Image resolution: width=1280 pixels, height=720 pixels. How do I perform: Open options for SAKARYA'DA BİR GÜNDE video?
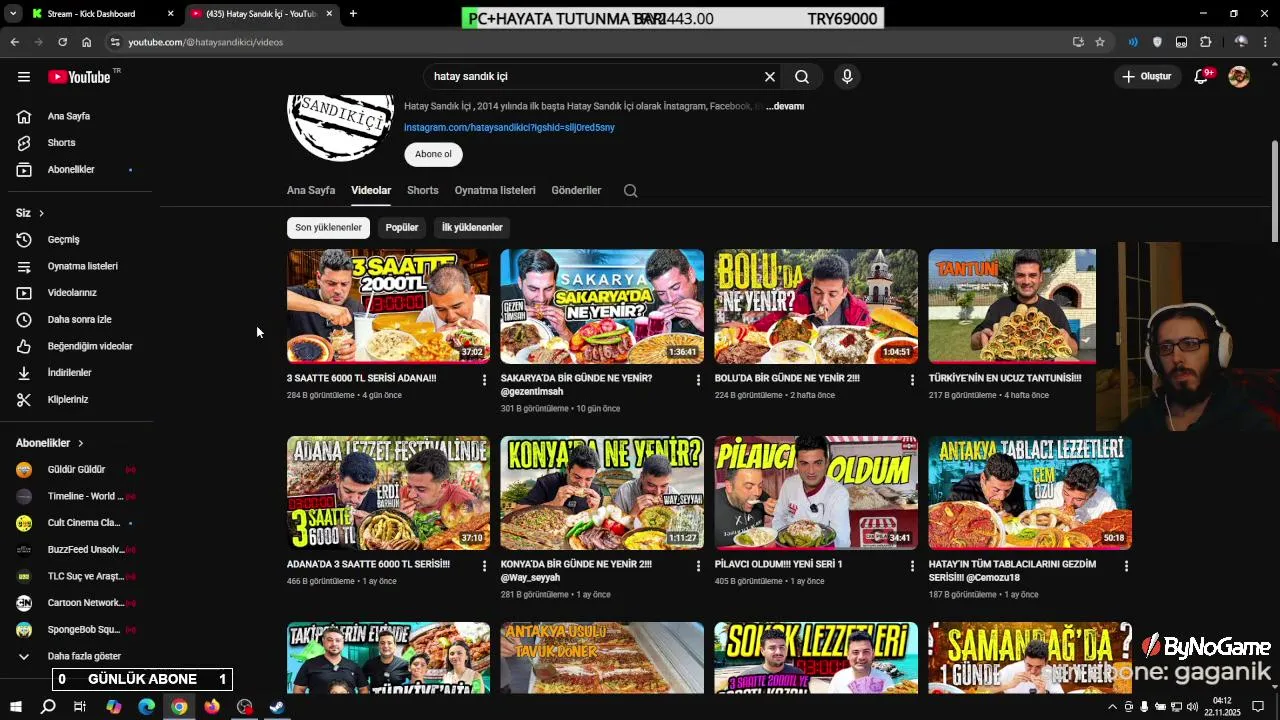point(698,380)
